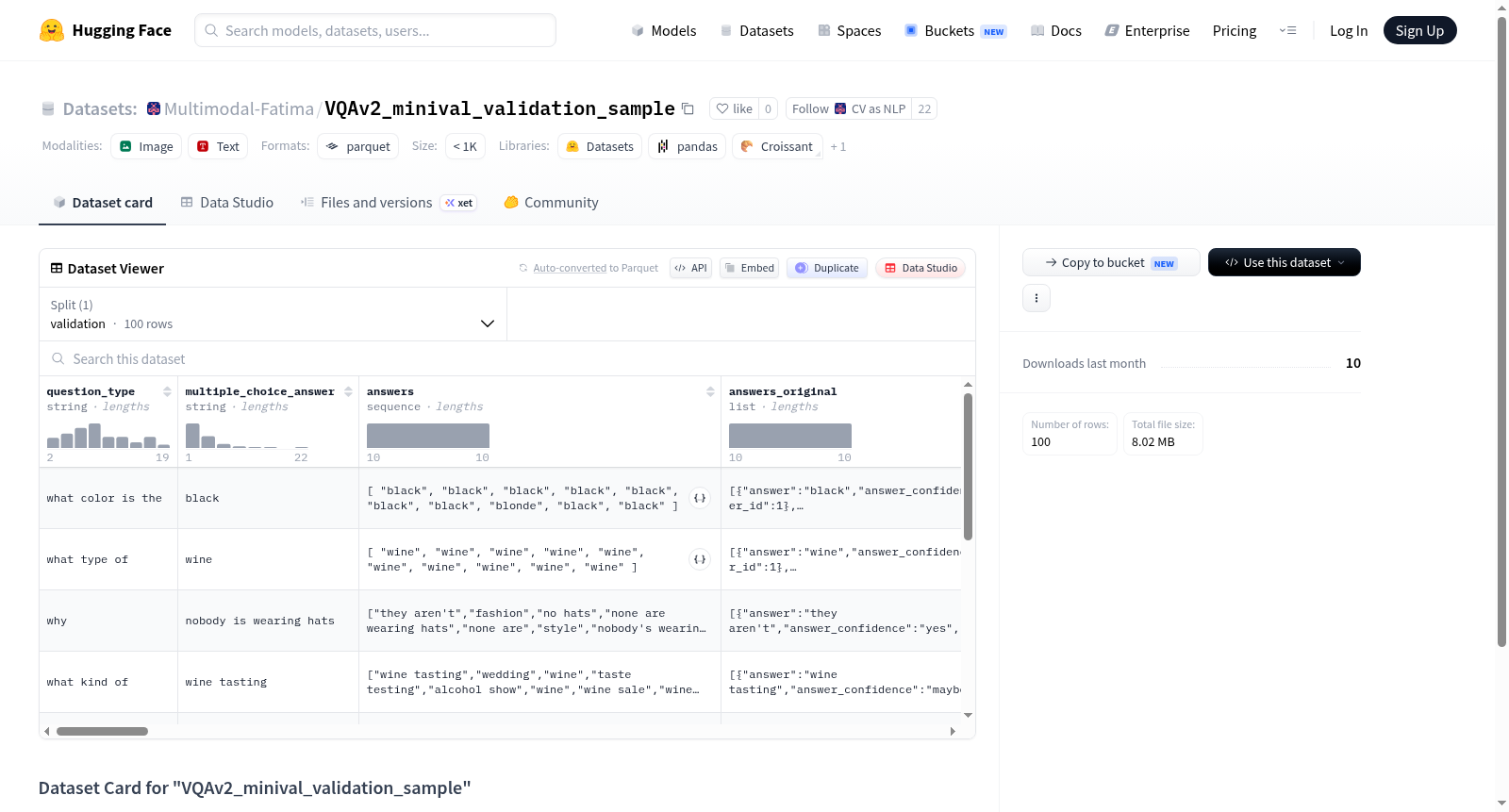Like this dataset
This screenshot has height=812, width=1509.
[x=734, y=108]
